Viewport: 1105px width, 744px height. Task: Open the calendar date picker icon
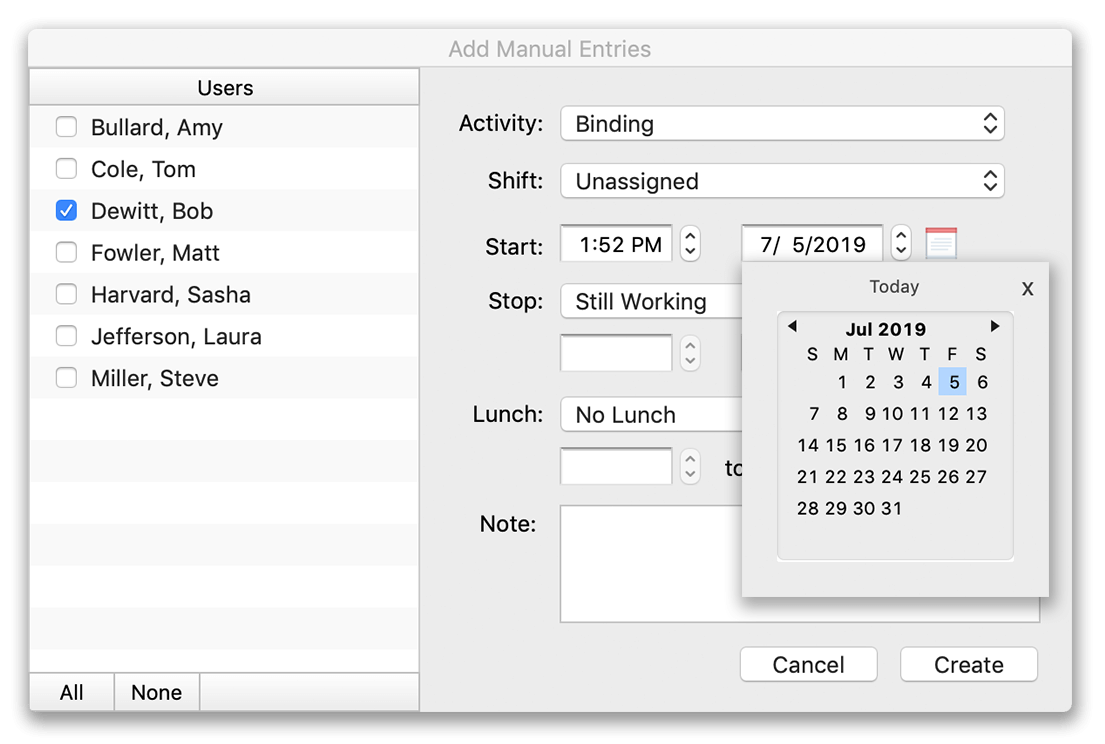[940, 242]
